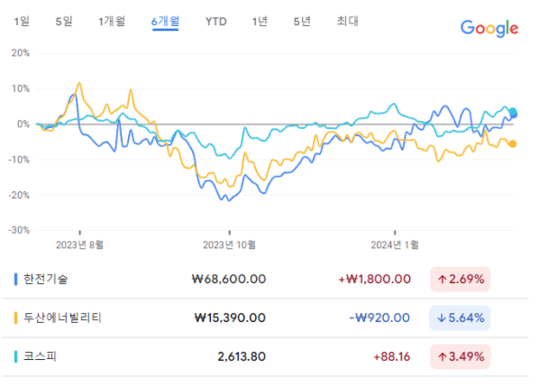
Task: Switch to the 1개월 range tab
Action: coord(112,21)
